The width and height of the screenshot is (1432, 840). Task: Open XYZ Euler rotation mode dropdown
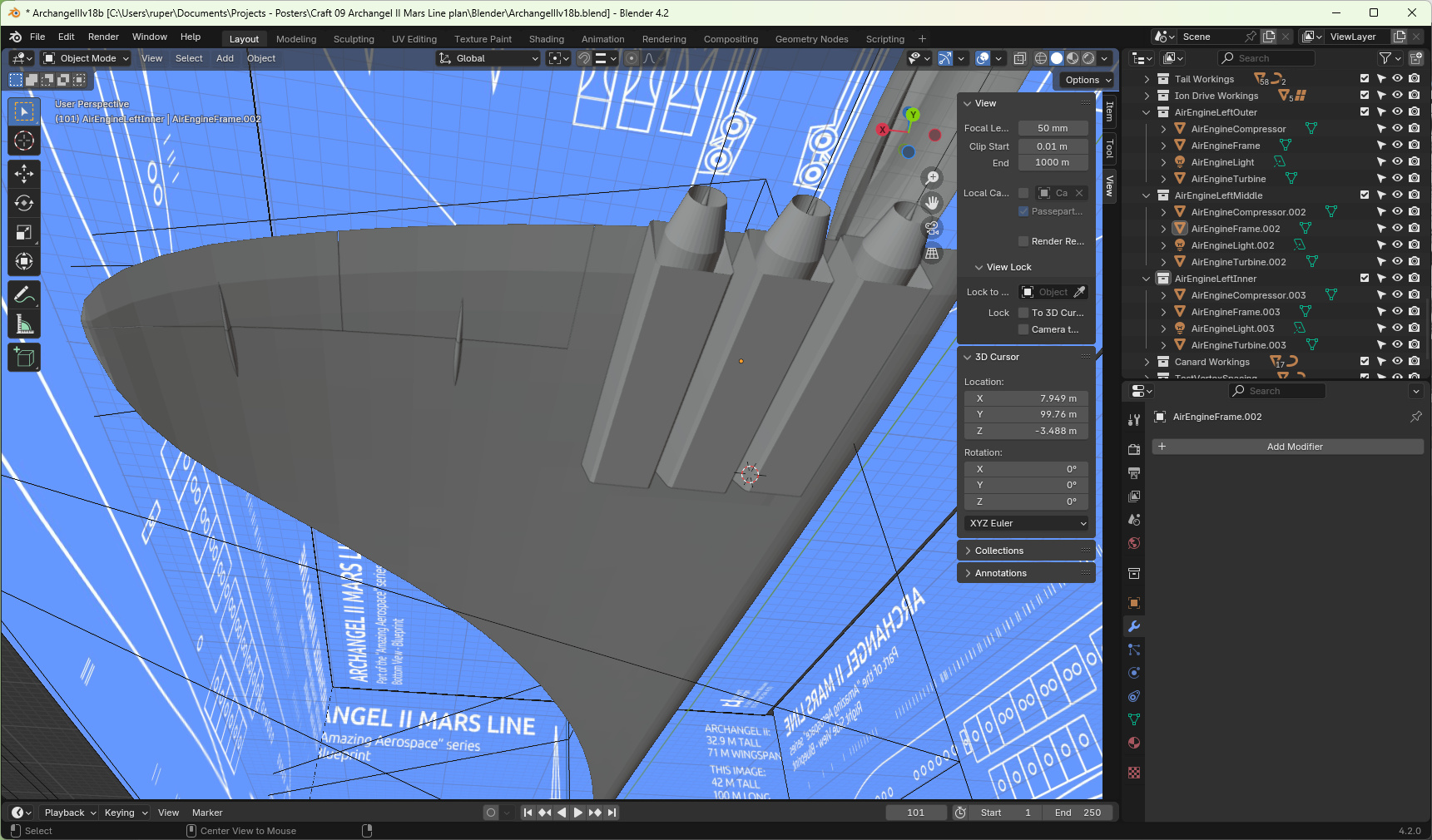coord(1026,523)
